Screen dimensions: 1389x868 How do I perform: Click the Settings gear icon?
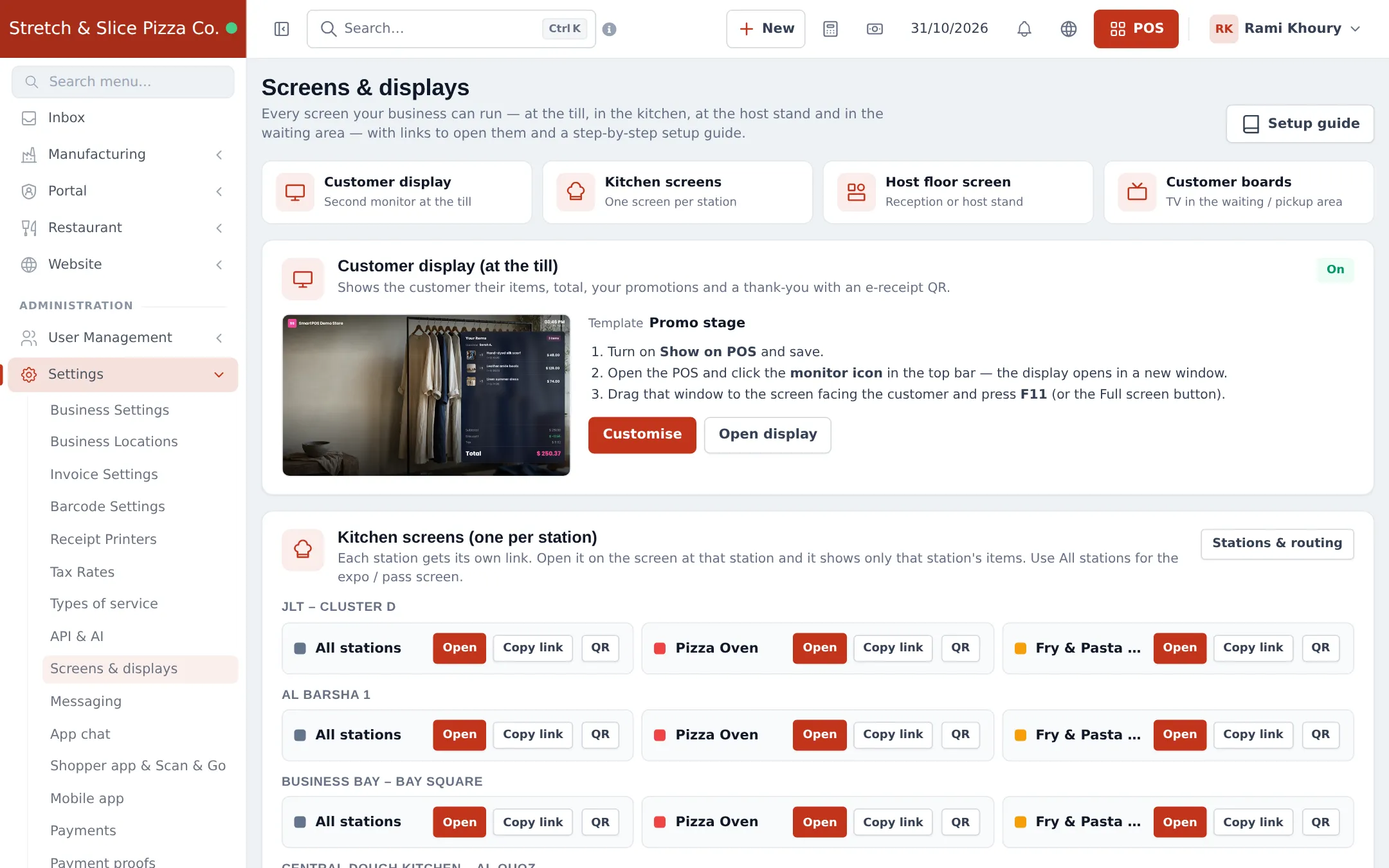click(x=29, y=374)
